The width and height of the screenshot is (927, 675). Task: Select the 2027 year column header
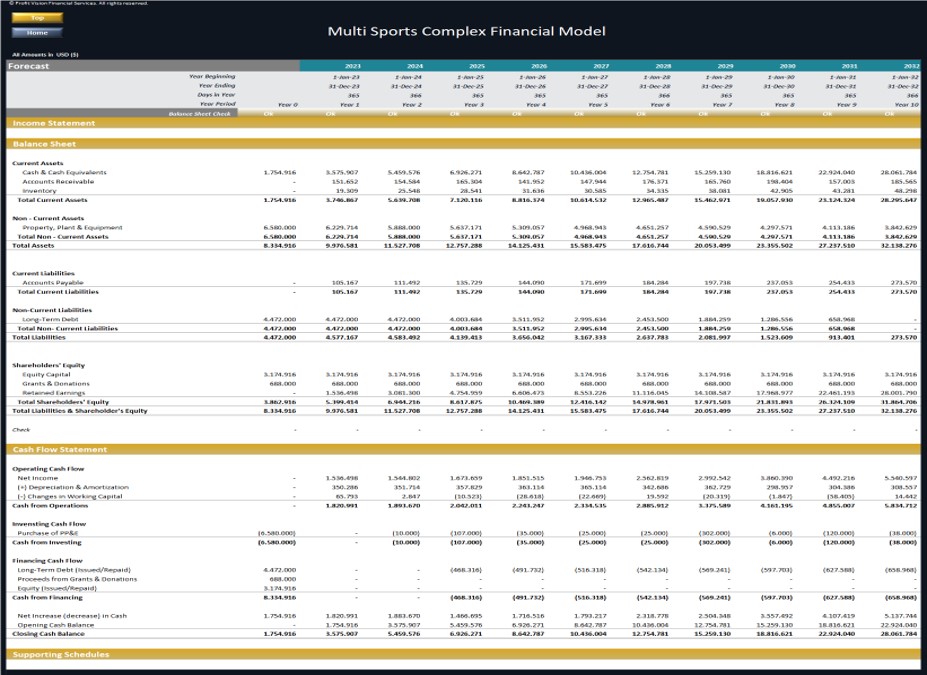point(601,66)
